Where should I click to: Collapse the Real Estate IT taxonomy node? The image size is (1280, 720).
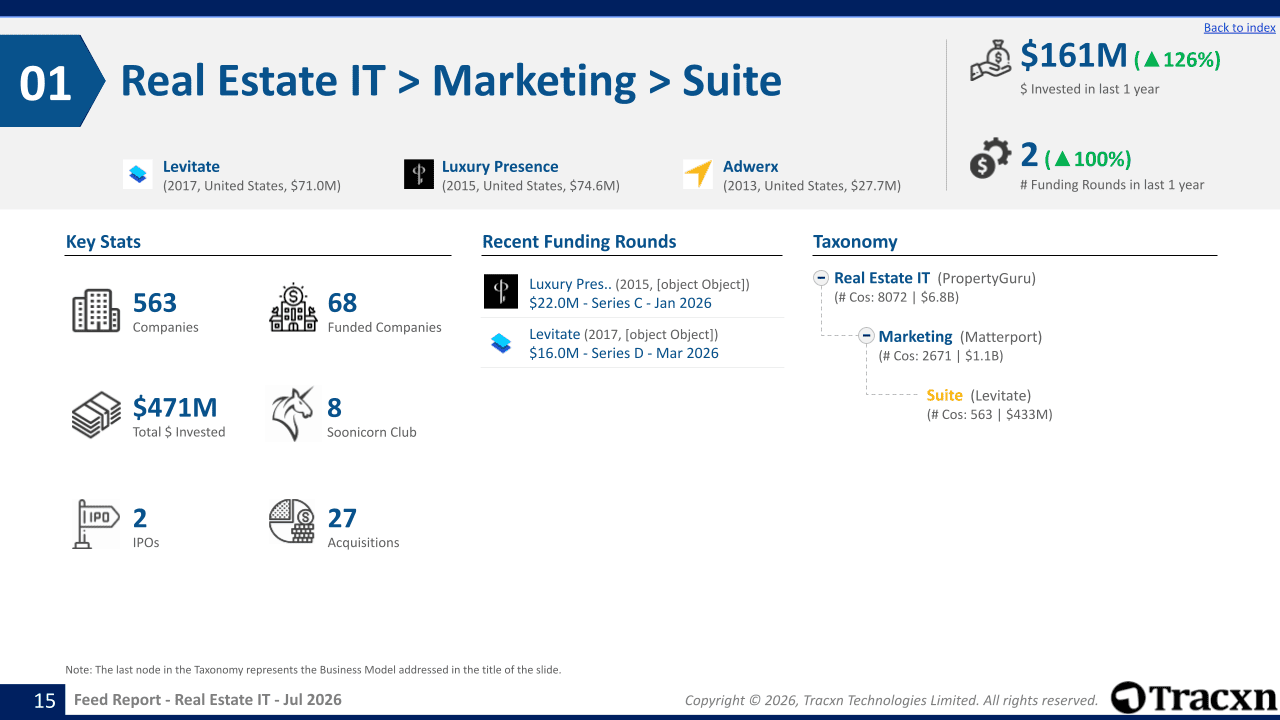click(821, 279)
